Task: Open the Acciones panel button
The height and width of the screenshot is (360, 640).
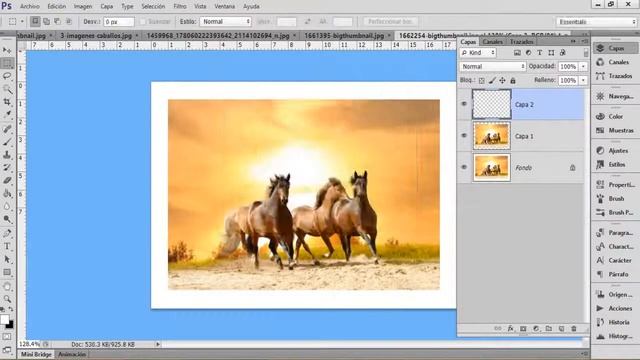Action: tap(616, 308)
